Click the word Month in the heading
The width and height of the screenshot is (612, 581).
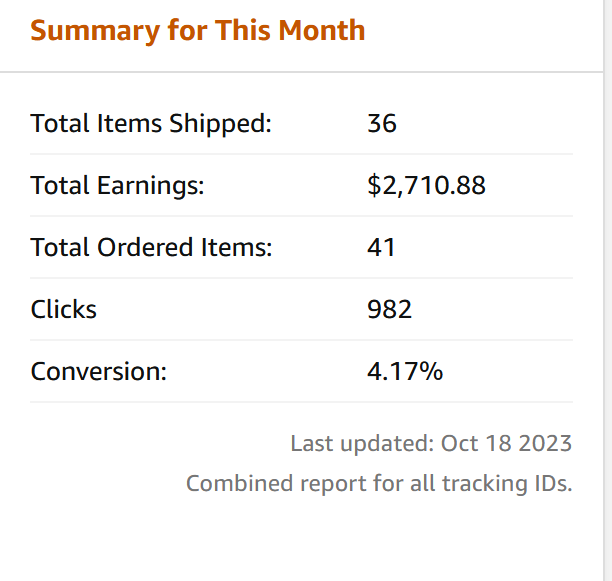tap(322, 30)
